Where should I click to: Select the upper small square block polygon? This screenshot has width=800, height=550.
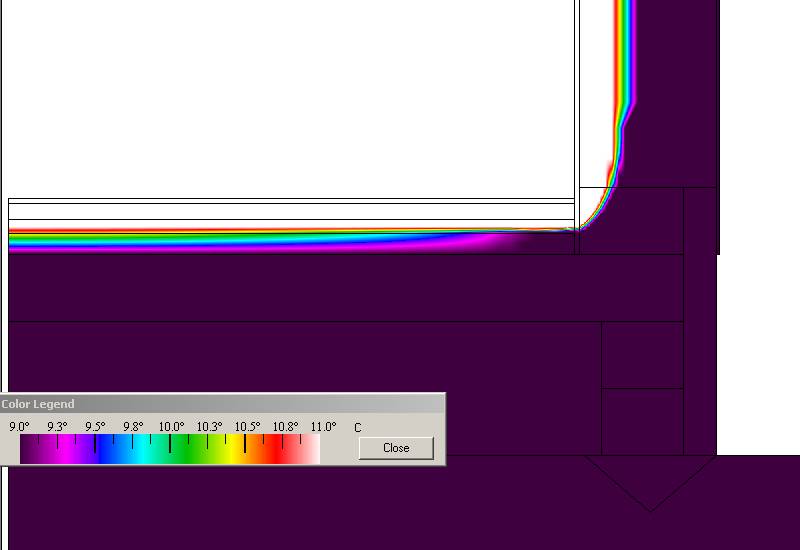tap(642, 355)
